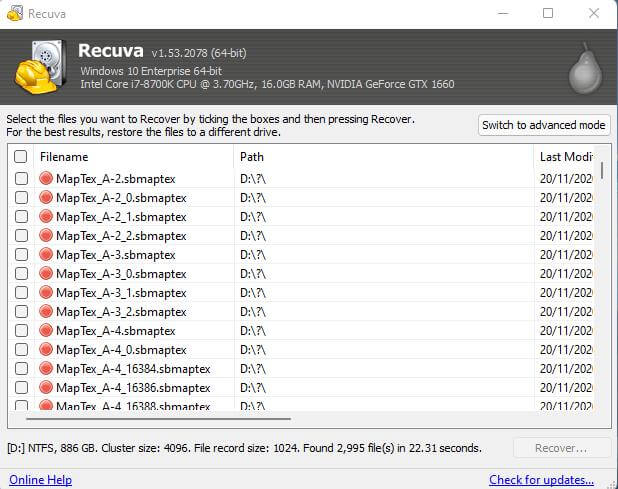The height and width of the screenshot is (489, 618).
Task: Click red status dot for MapTex_A-2.sbmaptex
Action: coord(46,178)
